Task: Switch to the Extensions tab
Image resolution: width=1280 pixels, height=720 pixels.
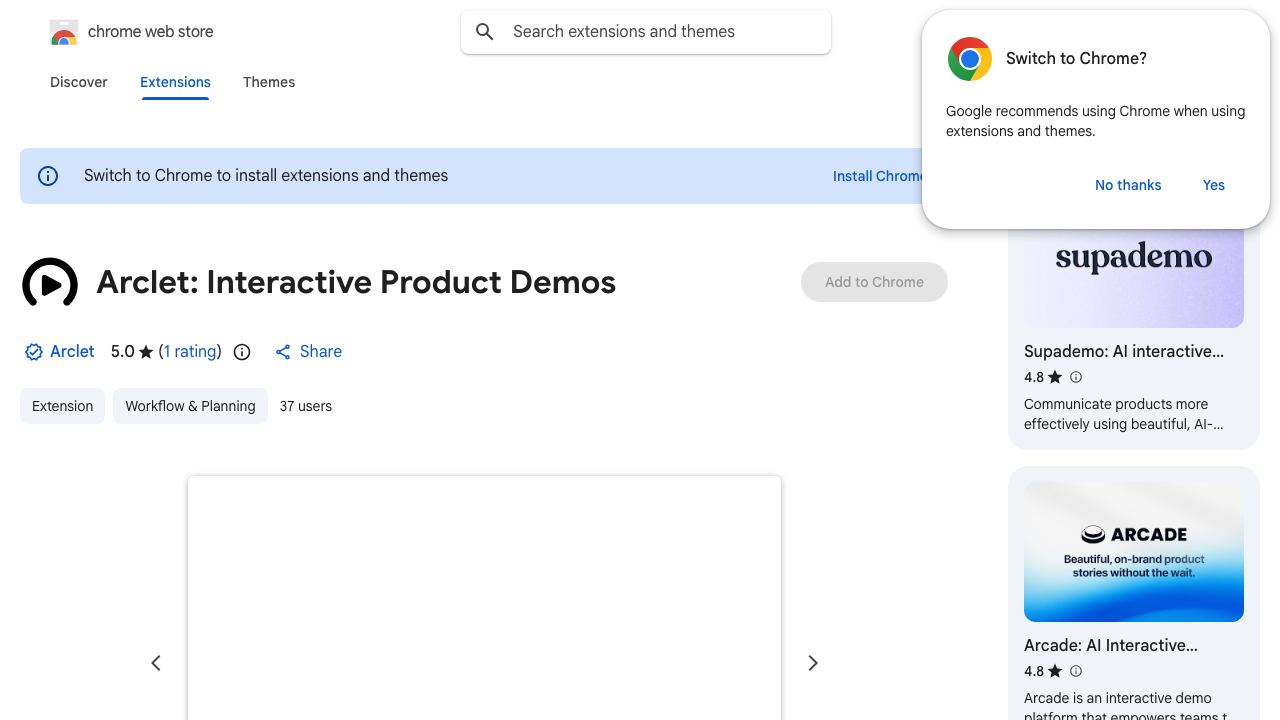Action: [175, 82]
